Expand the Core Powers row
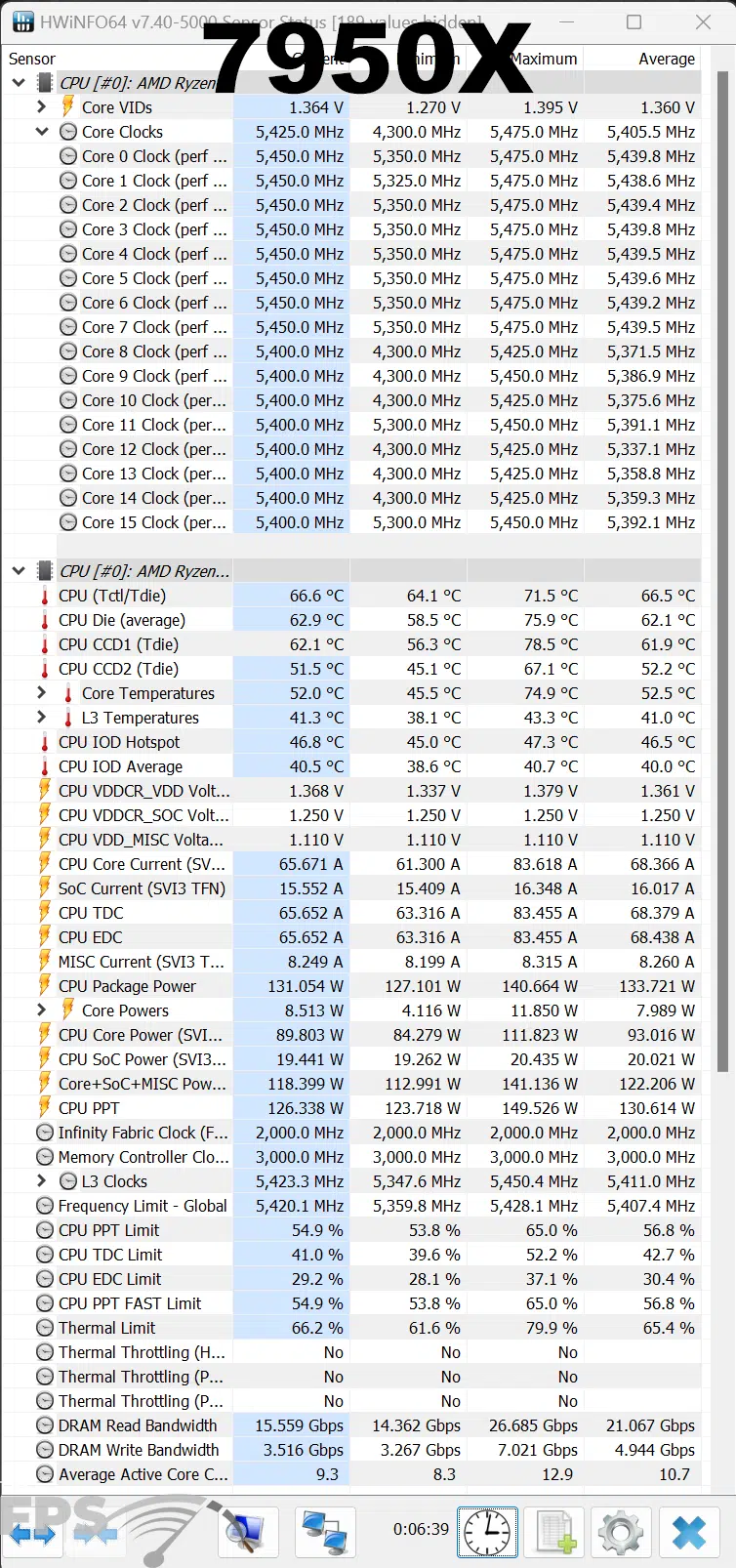The image size is (736, 1568). click(41, 1011)
